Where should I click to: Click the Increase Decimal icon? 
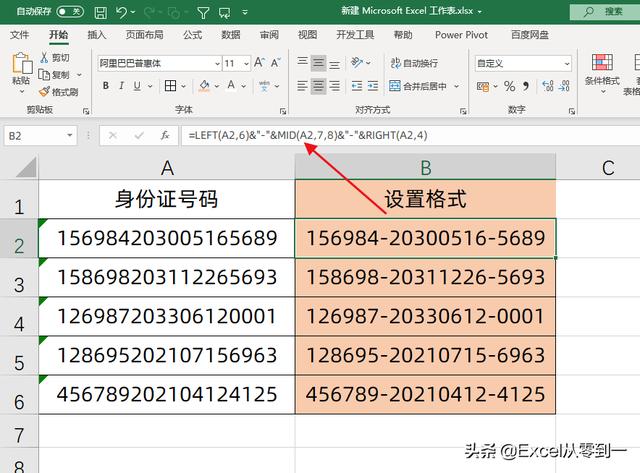coord(547,86)
